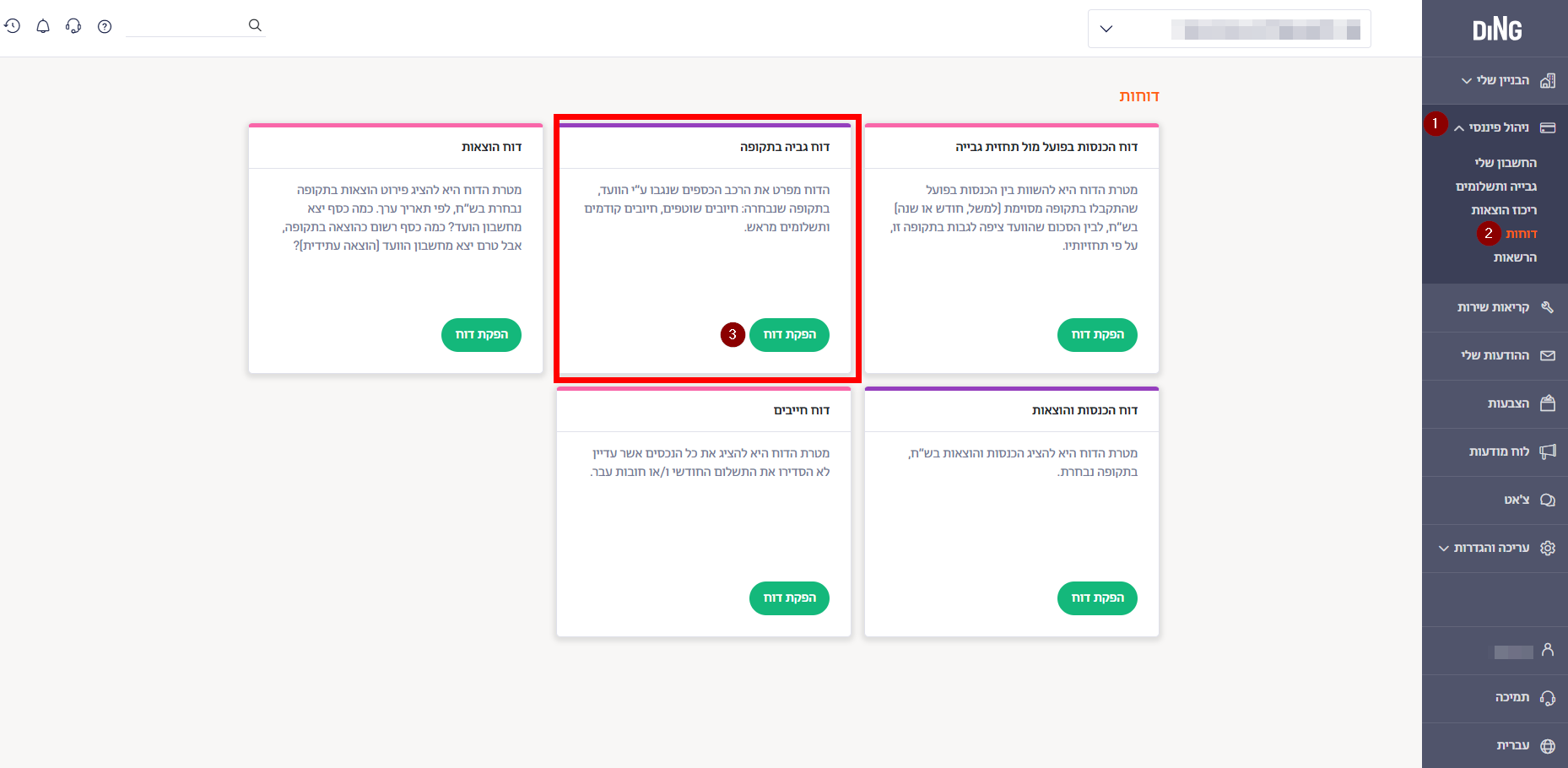
Task: Click the search magnifier icon
Action: point(255,25)
